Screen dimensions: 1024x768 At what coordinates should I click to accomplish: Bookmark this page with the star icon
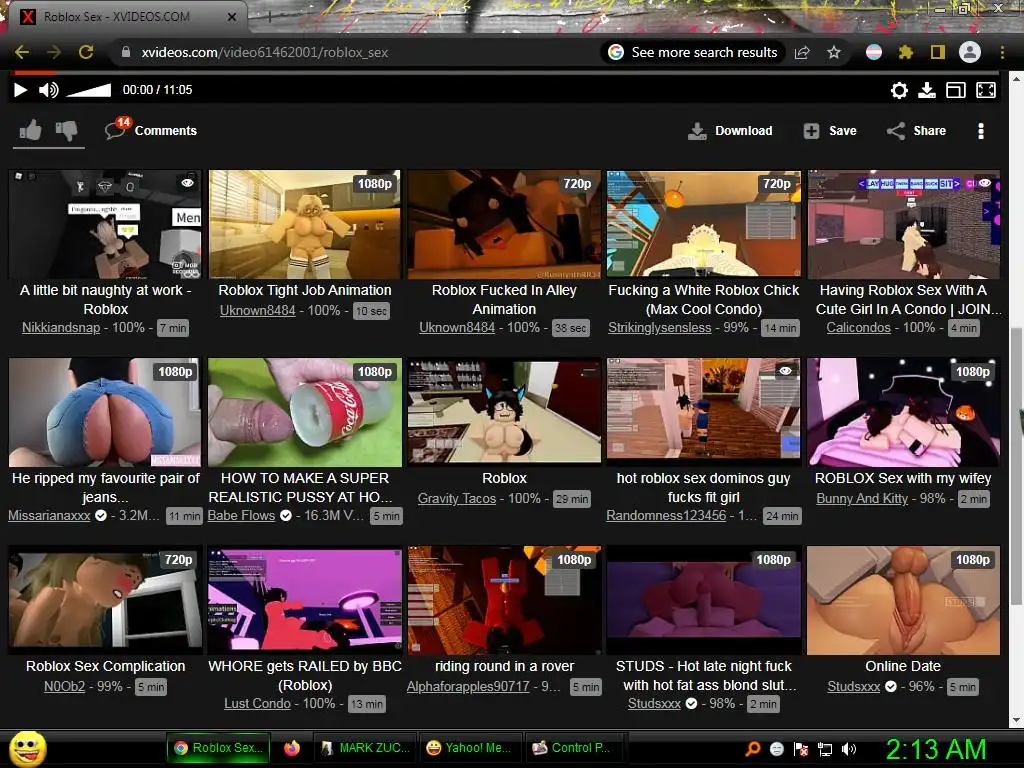(x=834, y=52)
